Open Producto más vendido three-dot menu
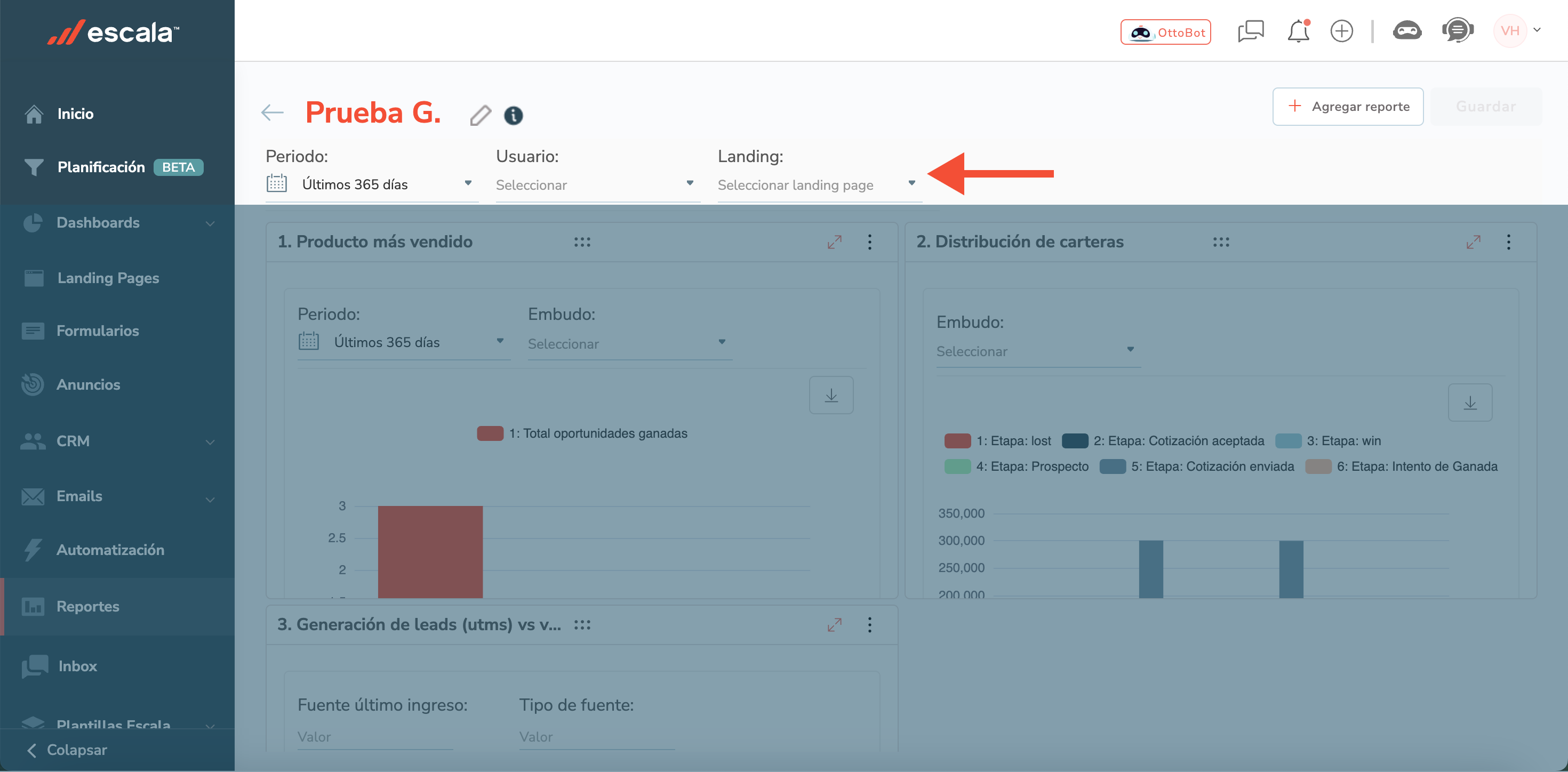Image resolution: width=1568 pixels, height=772 pixels. click(869, 242)
